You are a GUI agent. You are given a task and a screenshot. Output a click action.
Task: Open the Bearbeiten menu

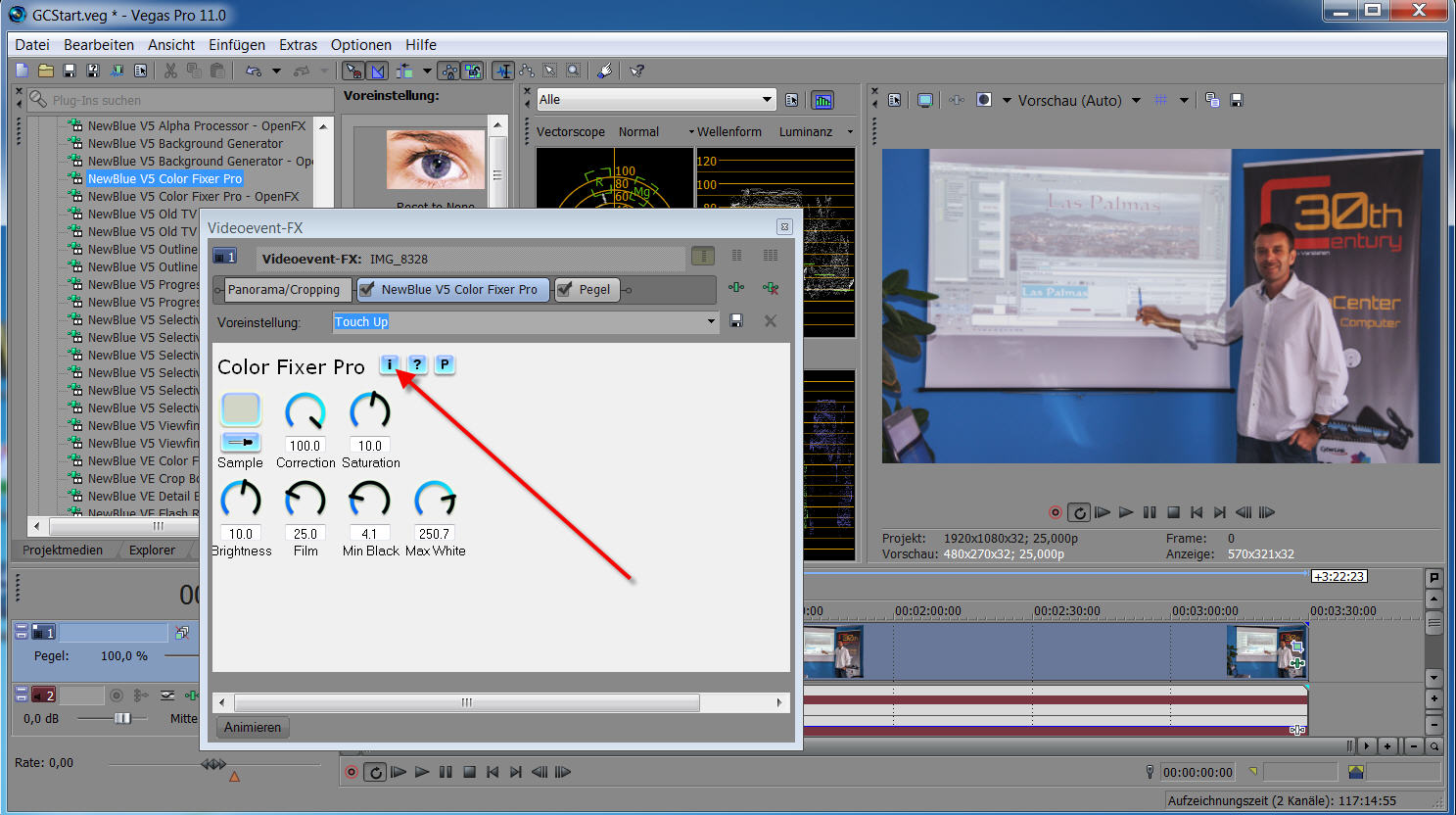pyautogui.click(x=99, y=45)
